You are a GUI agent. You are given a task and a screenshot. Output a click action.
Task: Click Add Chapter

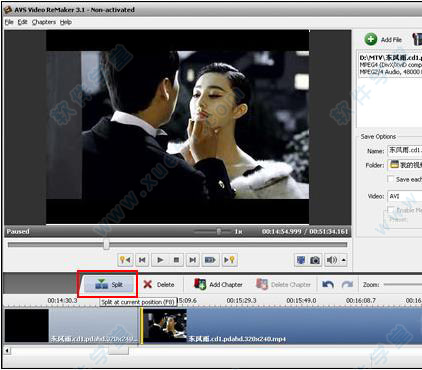pyautogui.click(x=218, y=284)
